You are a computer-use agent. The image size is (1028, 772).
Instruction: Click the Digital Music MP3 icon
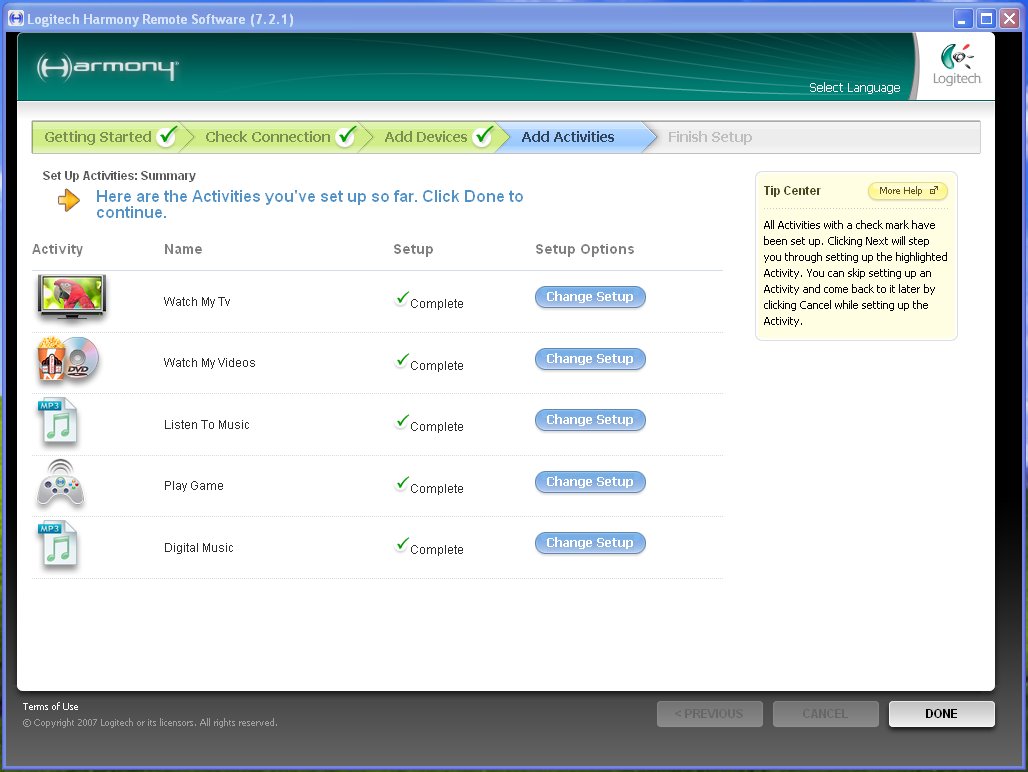click(x=58, y=545)
